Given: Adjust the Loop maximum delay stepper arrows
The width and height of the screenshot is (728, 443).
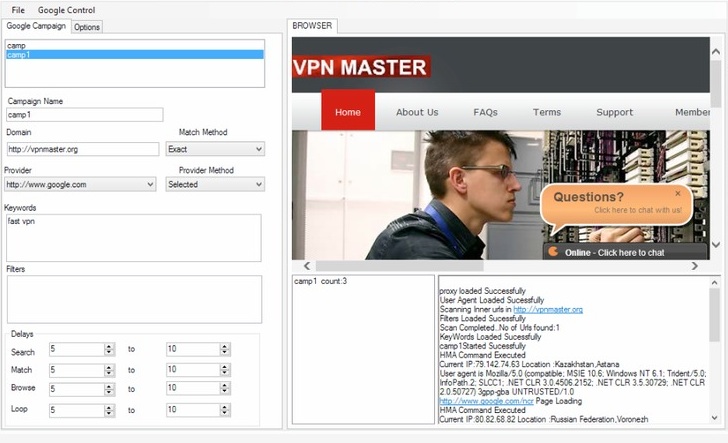Looking at the screenshot, I should pyautogui.click(x=225, y=410).
